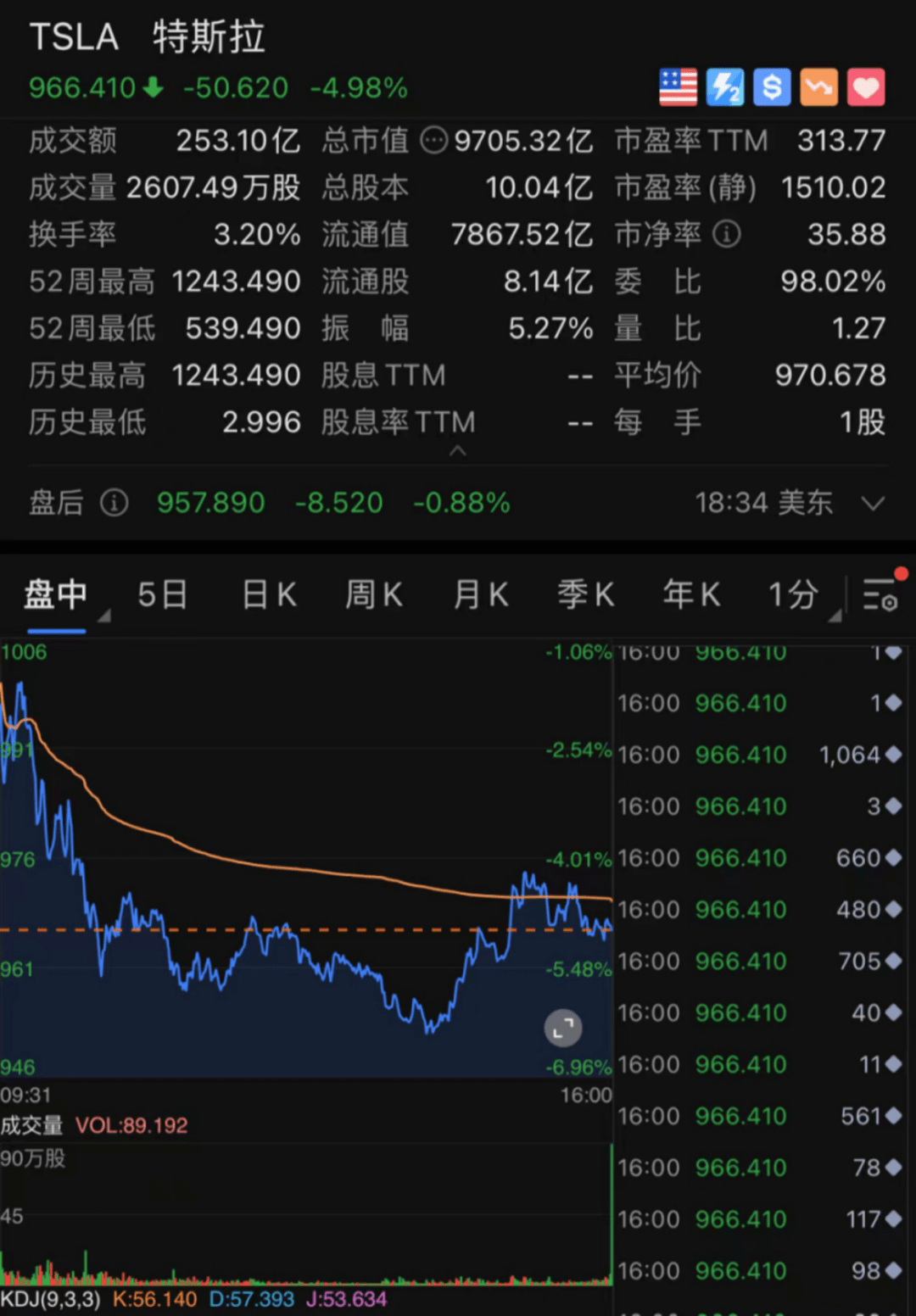
Task: Tap the 1006 price axis label
Action: [x=24, y=652]
